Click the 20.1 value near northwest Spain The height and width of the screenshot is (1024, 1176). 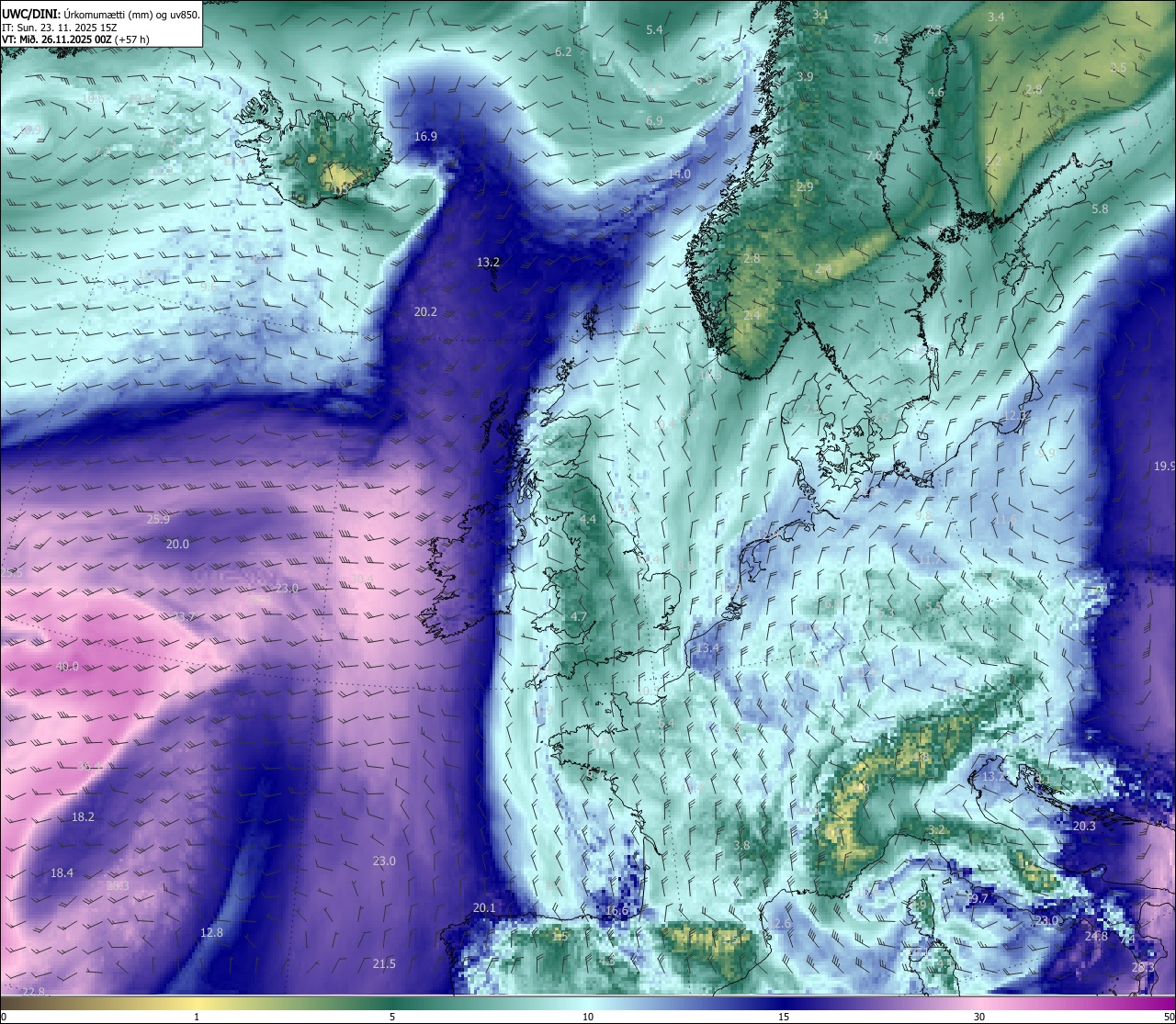click(x=484, y=907)
